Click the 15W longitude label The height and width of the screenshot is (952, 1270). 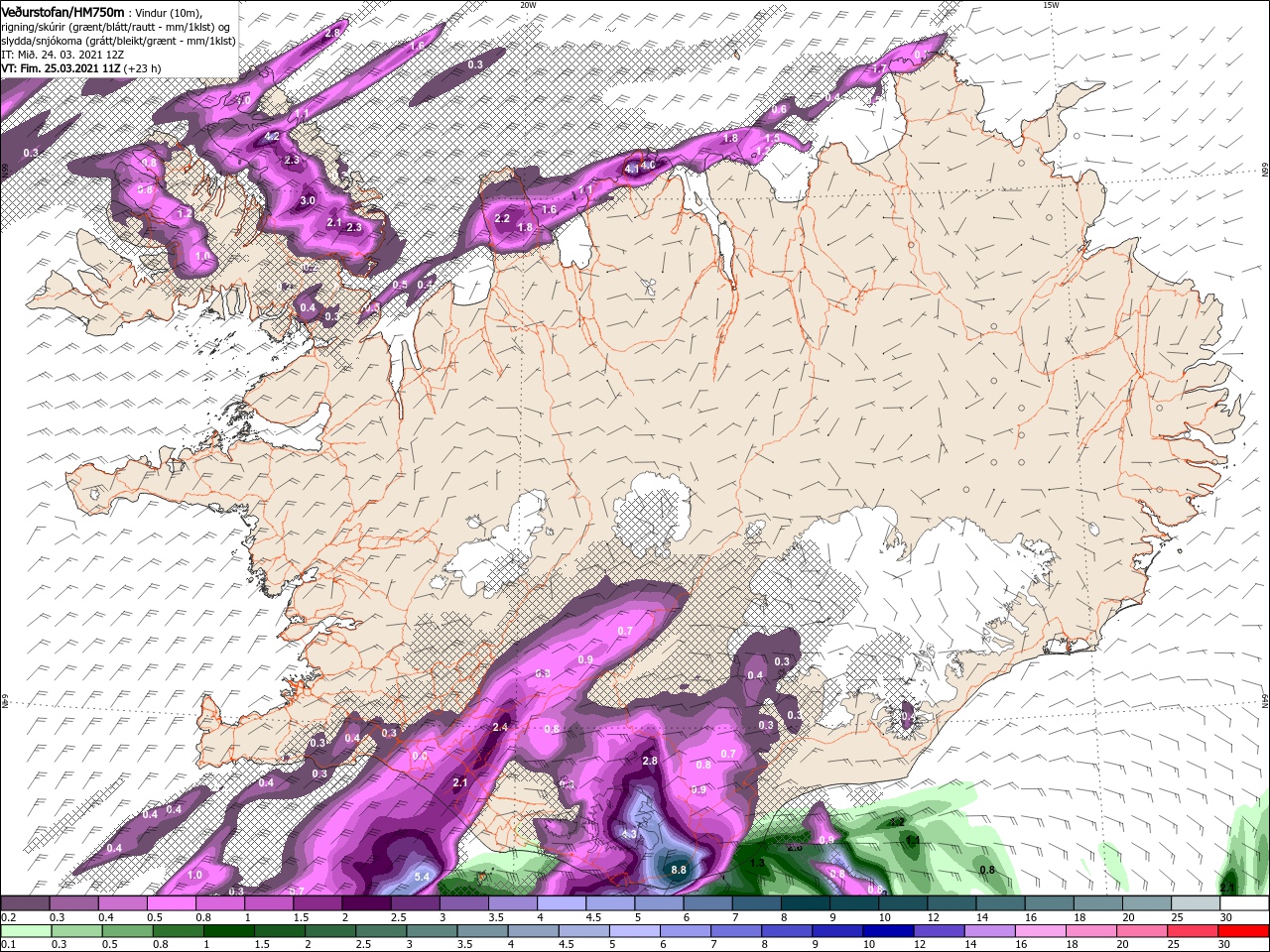1051,5
